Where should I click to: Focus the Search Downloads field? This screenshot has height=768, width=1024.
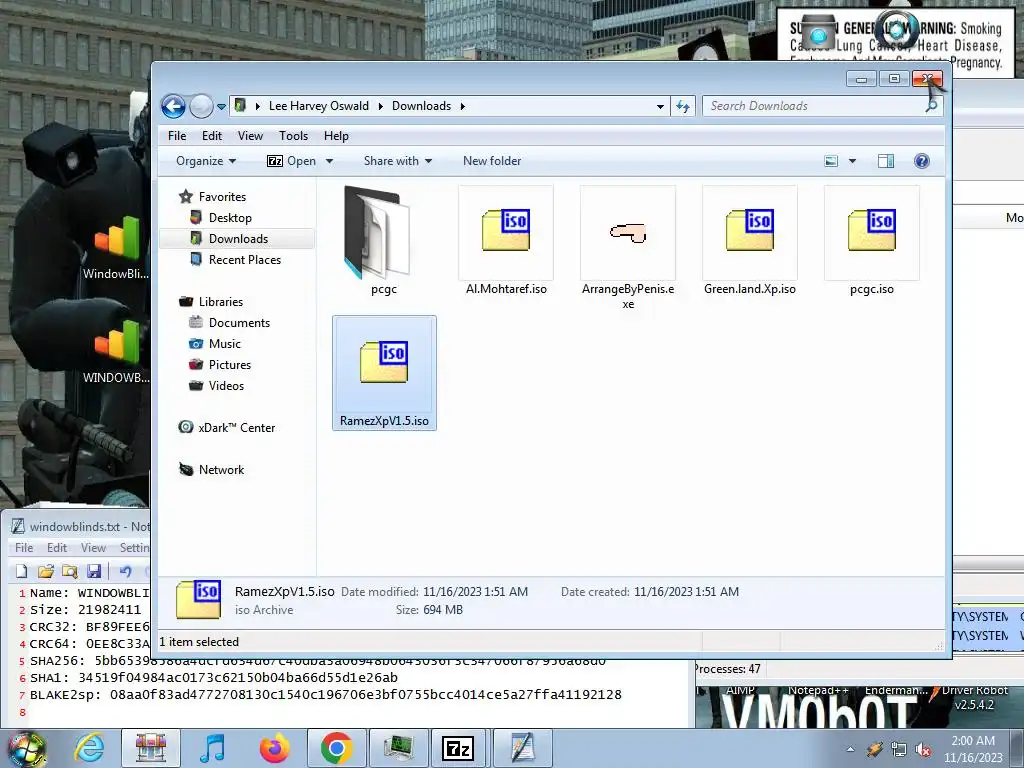pos(814,106)
